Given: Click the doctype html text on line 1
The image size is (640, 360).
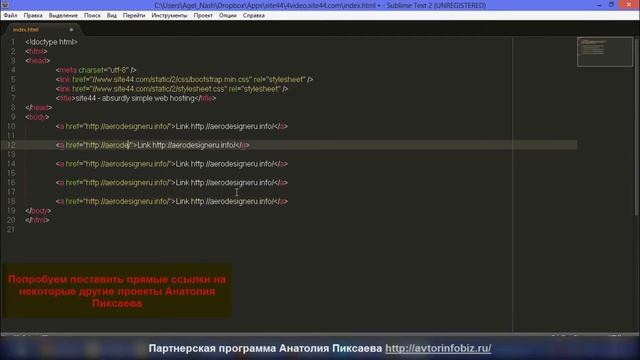Looking at the screenshot, I should pos(51,42).
